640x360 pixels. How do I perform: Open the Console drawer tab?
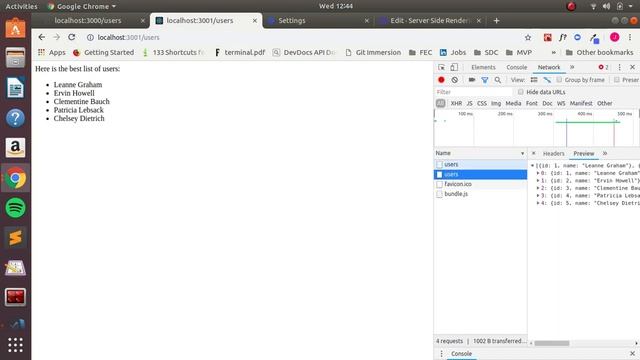click(461, 354)
